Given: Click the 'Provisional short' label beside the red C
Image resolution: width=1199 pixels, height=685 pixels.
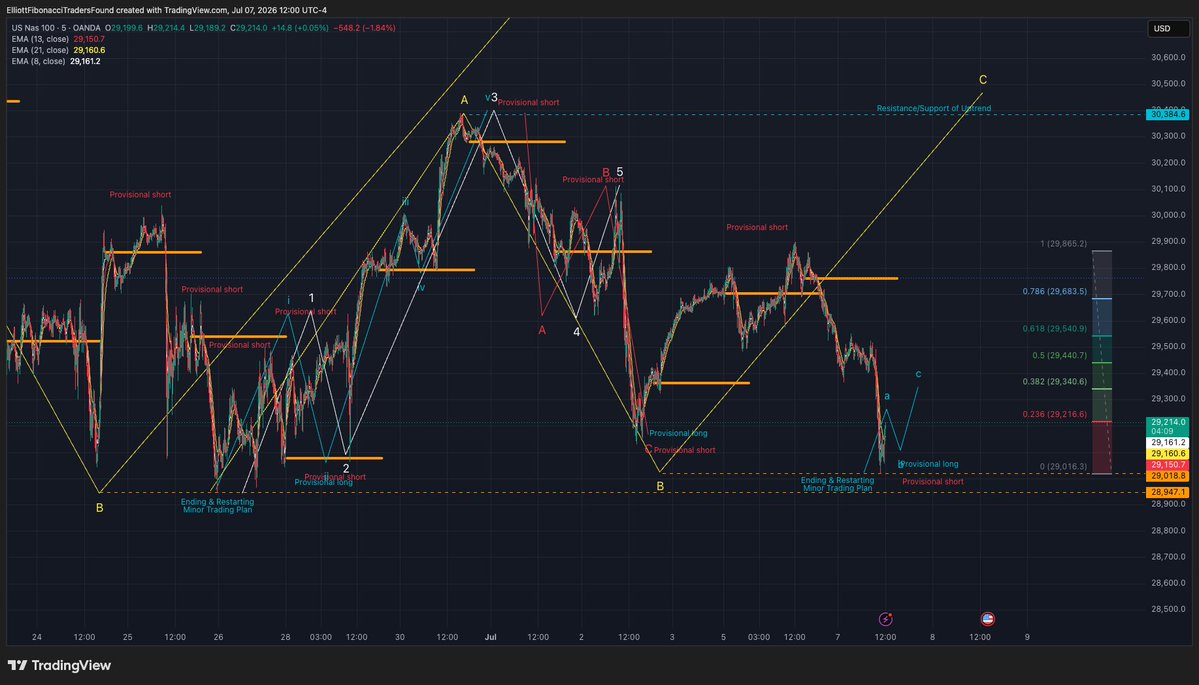Looking at the screenshot, I should tap(684, 450).
